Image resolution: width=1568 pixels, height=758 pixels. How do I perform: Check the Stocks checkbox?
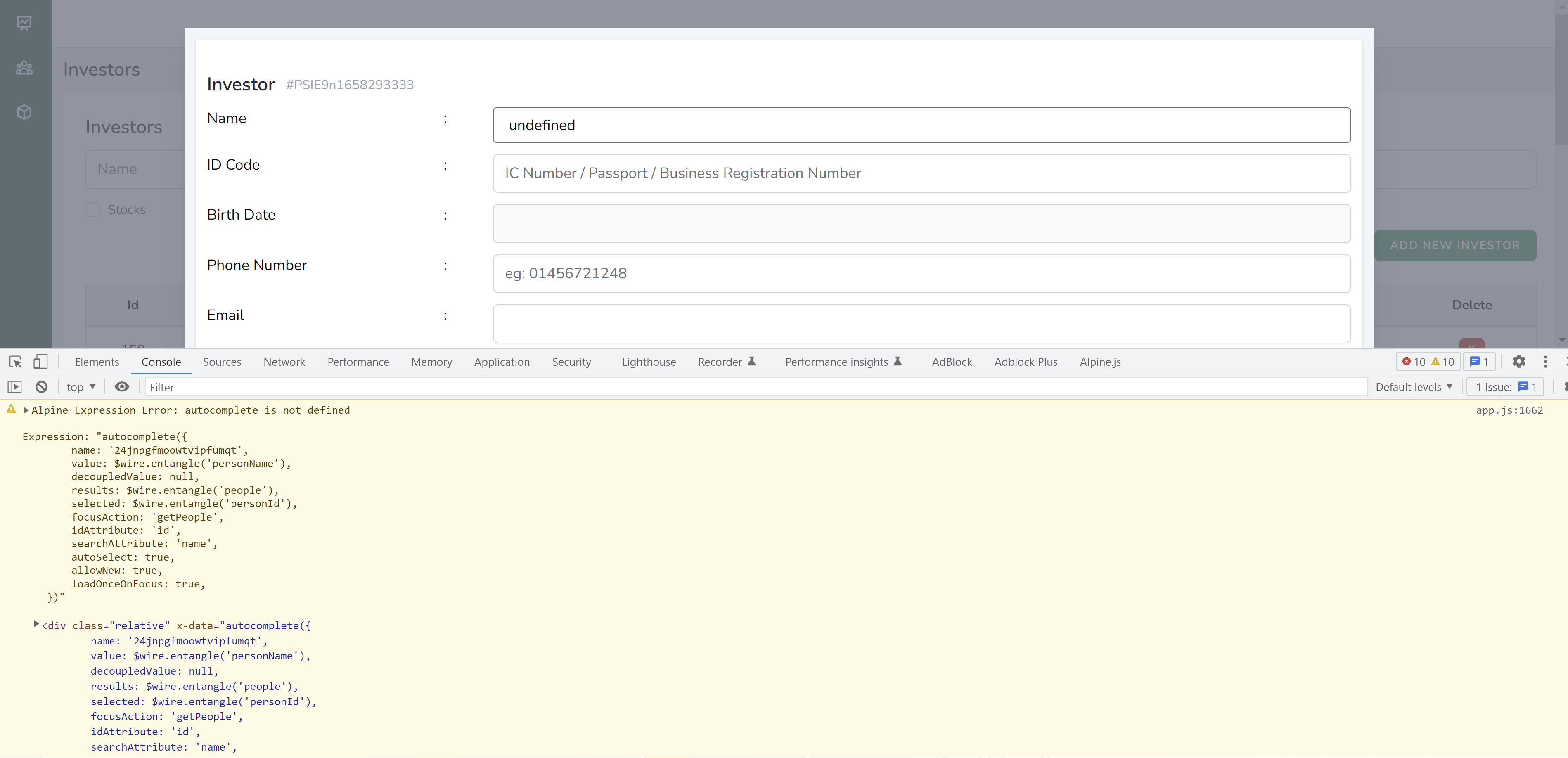click(93, 209)
